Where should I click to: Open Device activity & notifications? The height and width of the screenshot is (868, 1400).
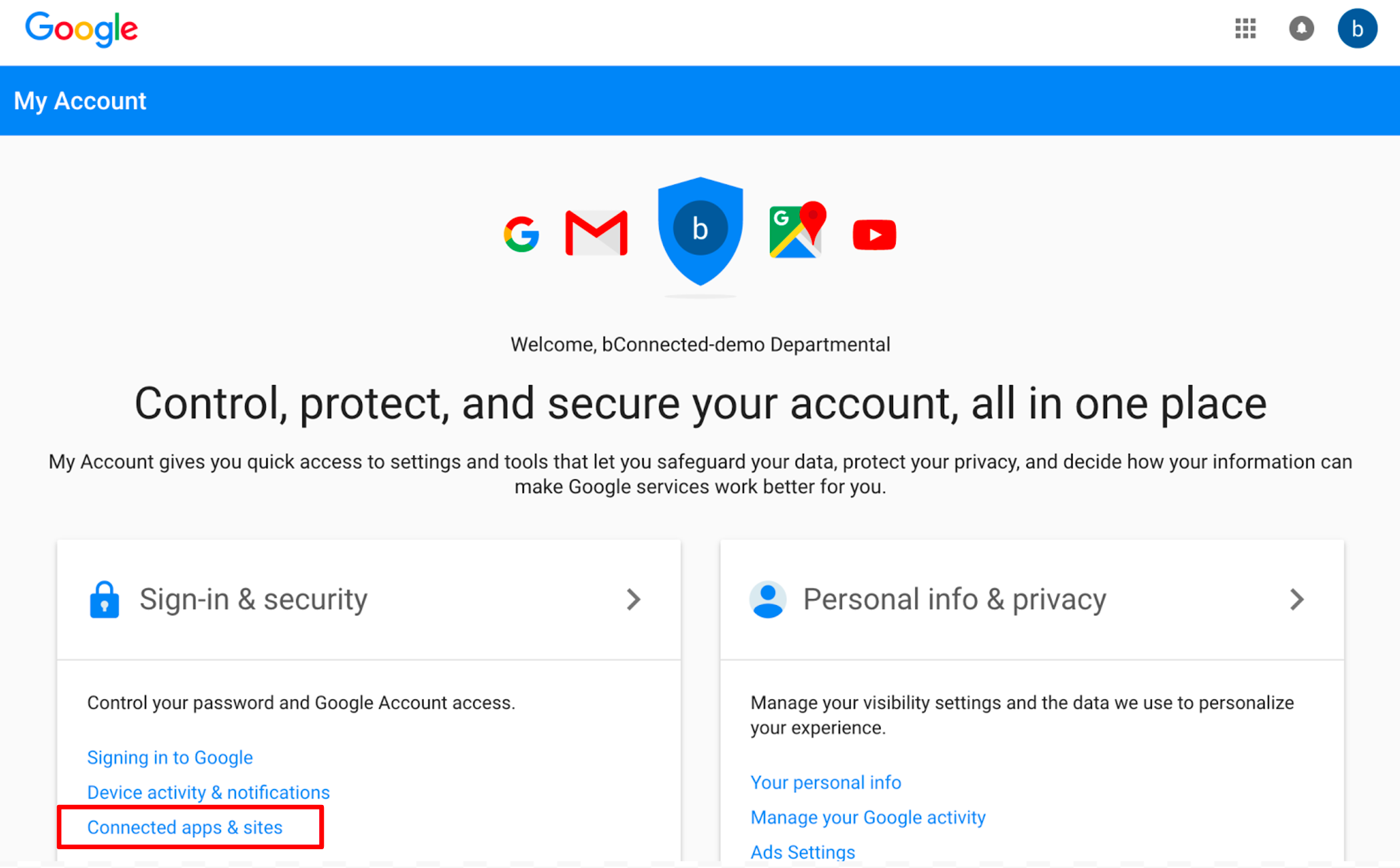click(208, 792)
